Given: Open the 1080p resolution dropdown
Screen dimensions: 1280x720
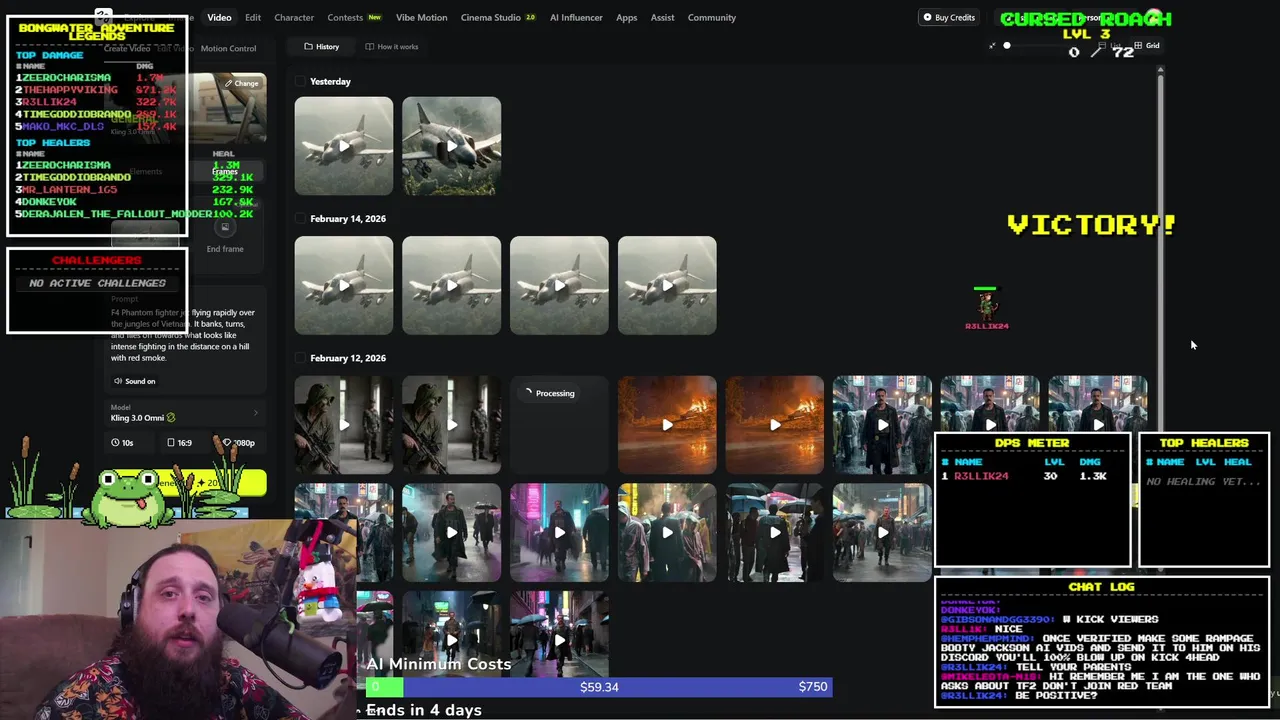Looking at the screenshot, I should (x=239, y=442).
